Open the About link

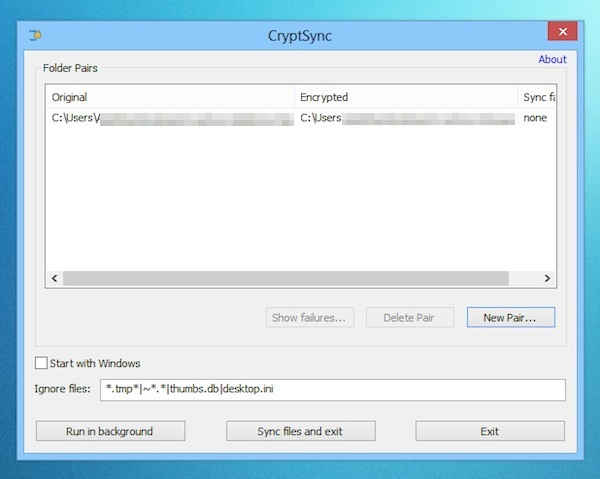[552, 59]
